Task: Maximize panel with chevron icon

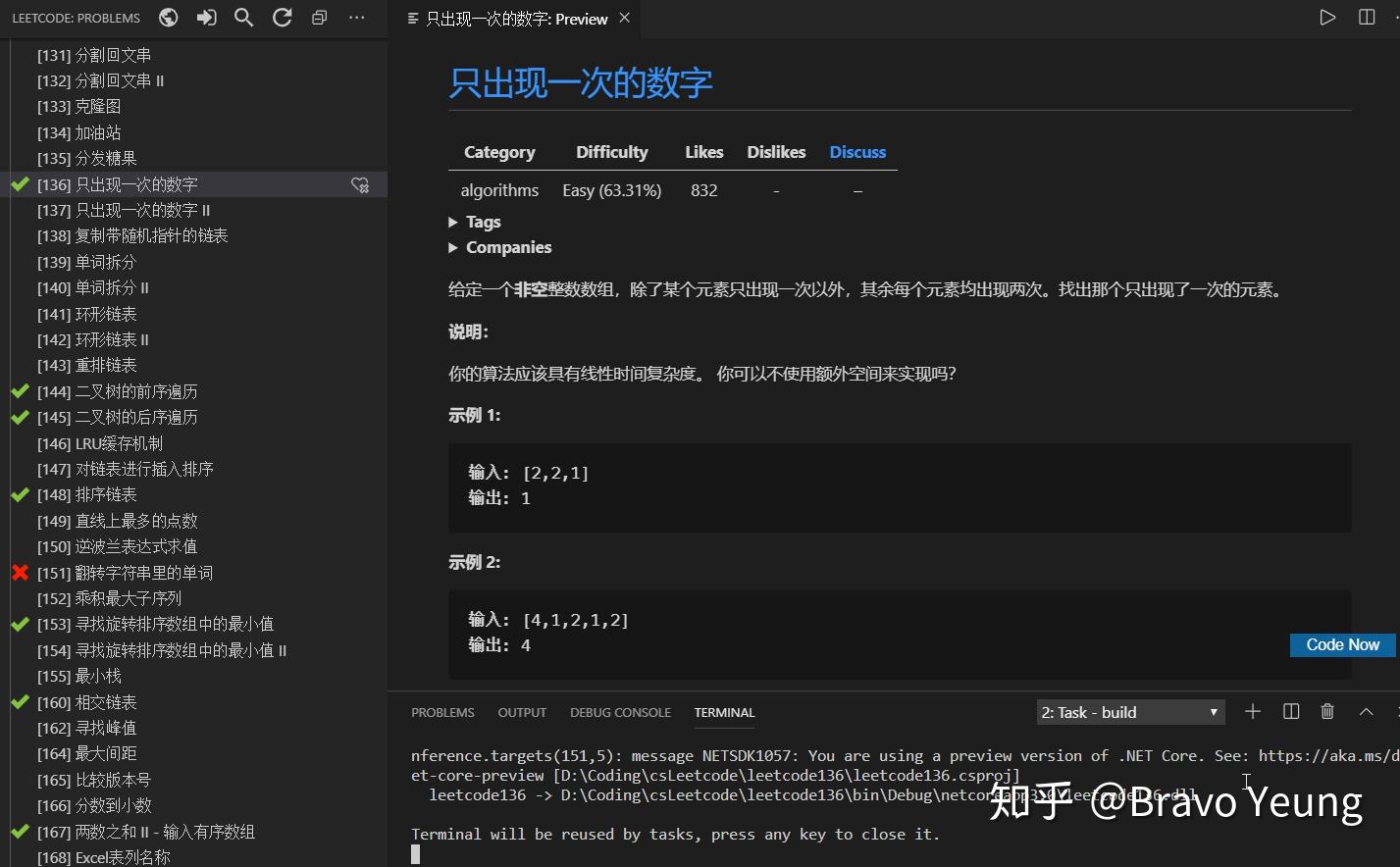Action: pyautogui.click(x=1366, y=711)
